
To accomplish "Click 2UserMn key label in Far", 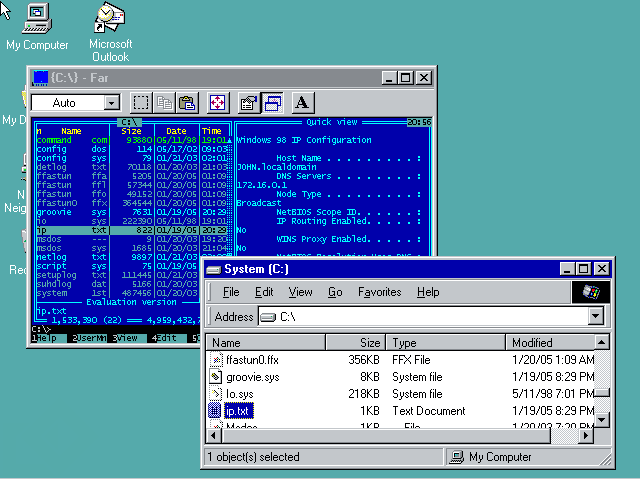I will pyautogui.click(x=89, y=338).
